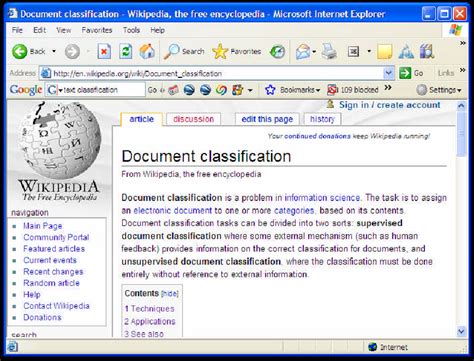Open the history tab
Screen dimensions: 474x361
322,119
